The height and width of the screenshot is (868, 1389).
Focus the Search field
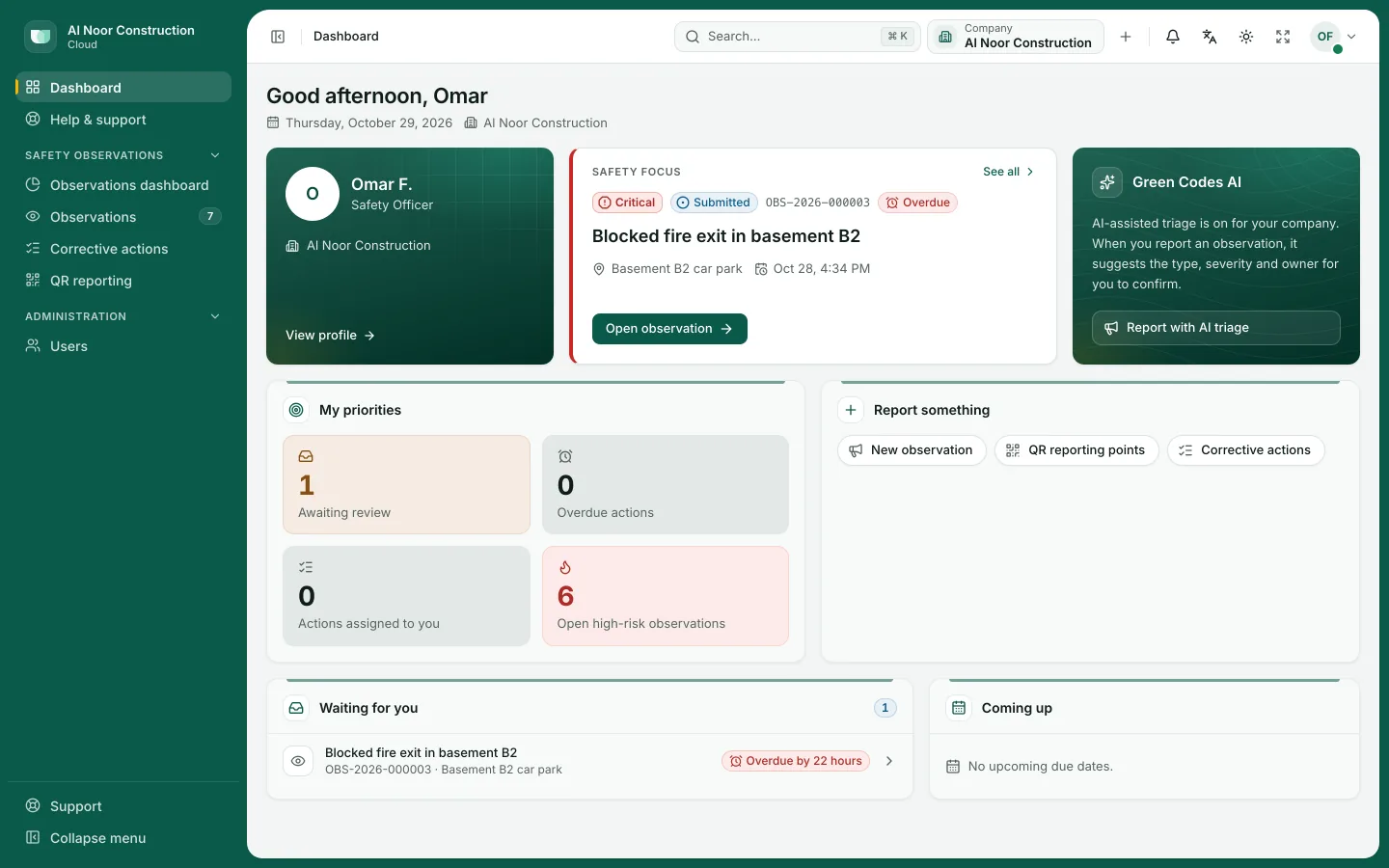coord(798,37)
